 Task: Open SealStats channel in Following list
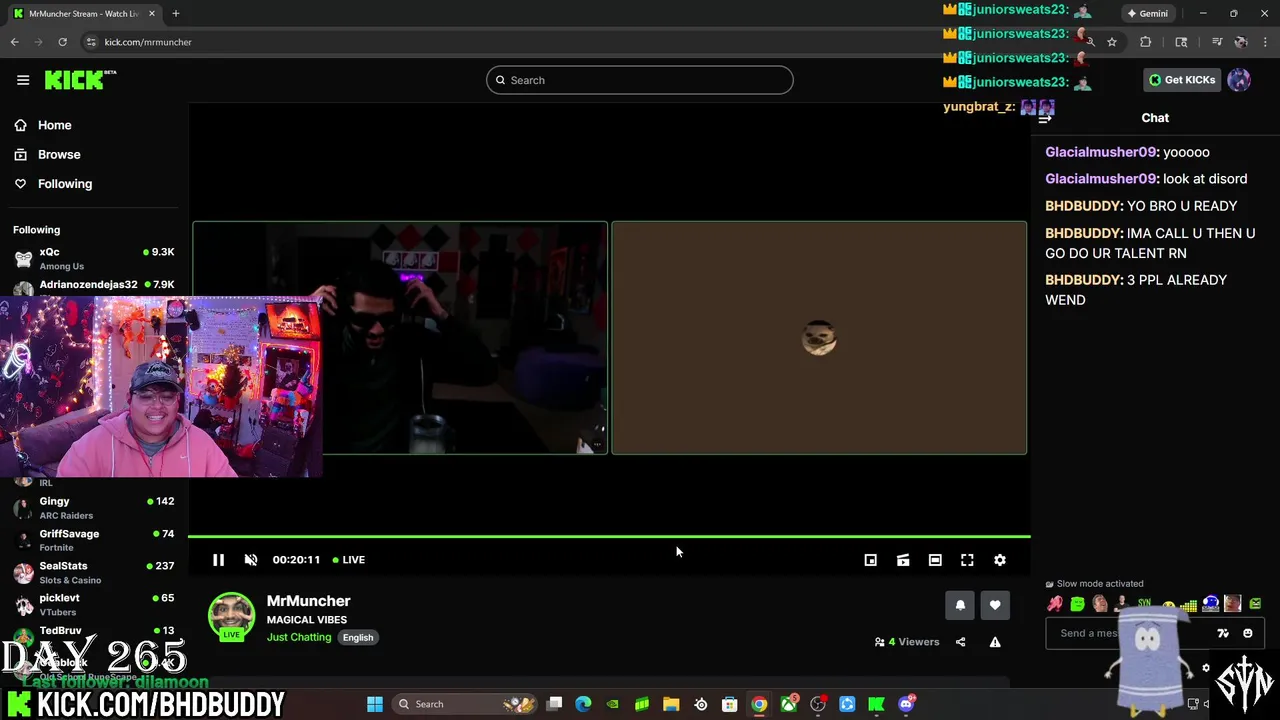tap(94, 572)
